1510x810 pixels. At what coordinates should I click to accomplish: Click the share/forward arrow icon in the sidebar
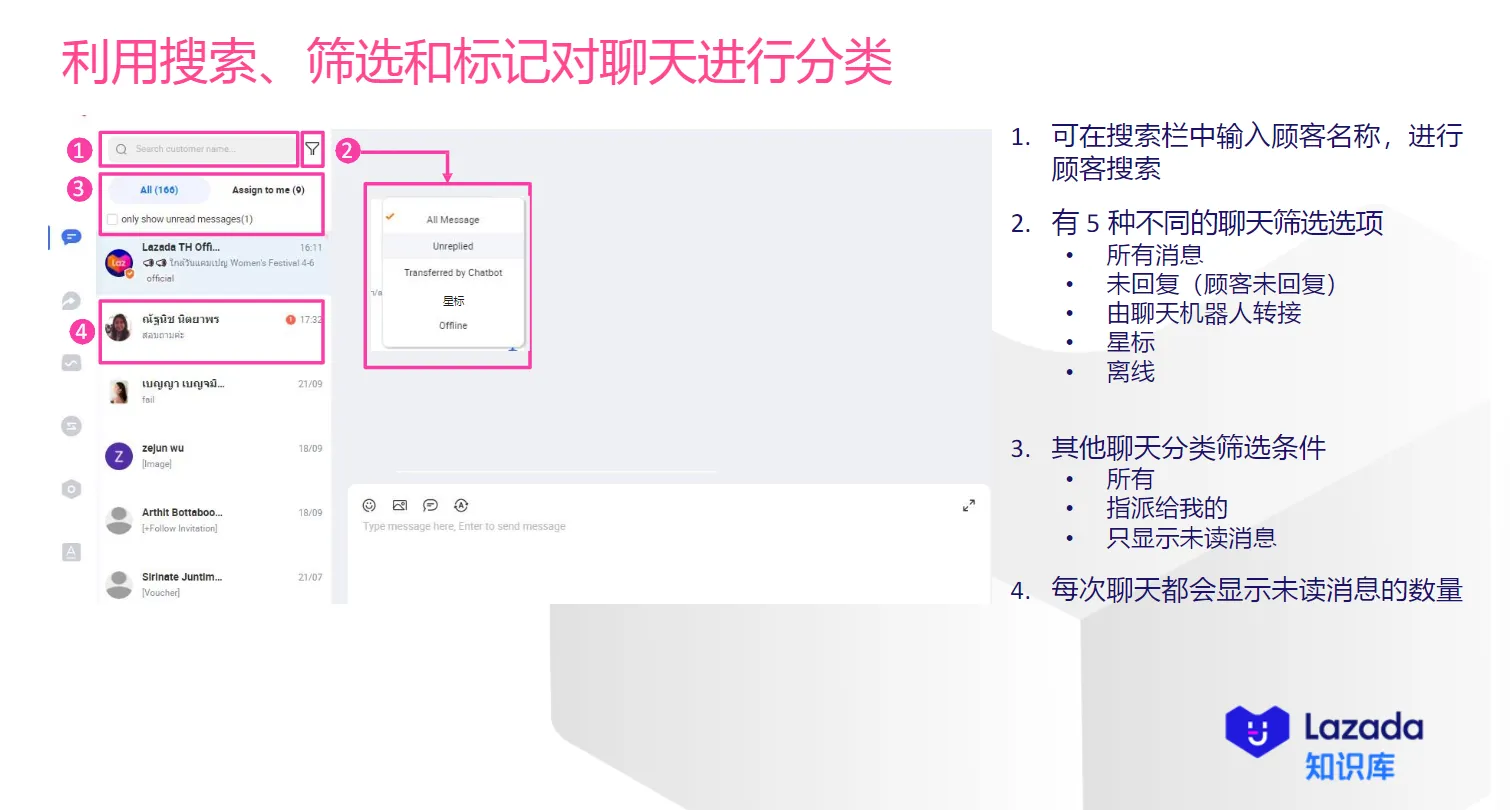click(x=70, y=300)
